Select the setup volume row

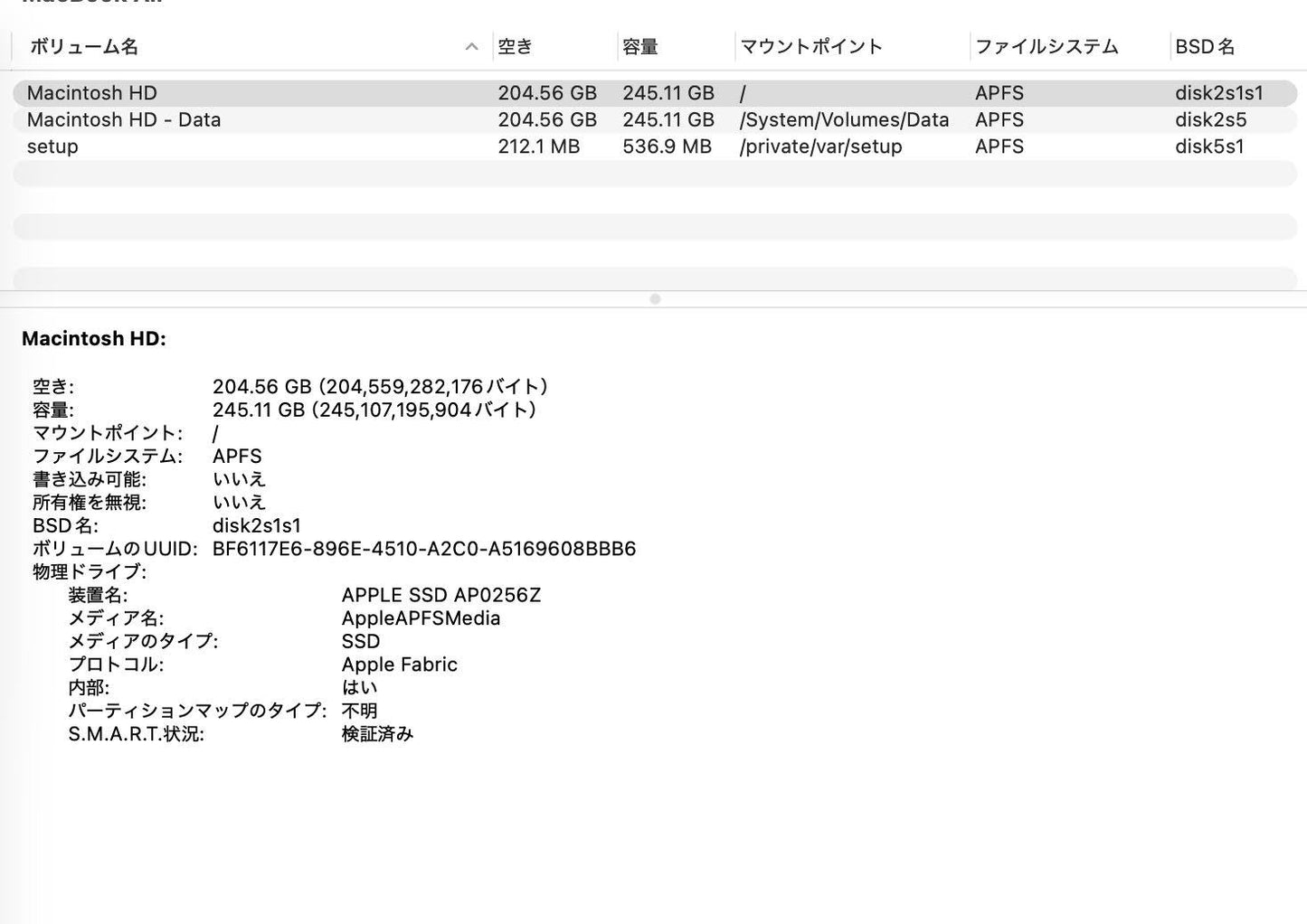click(x=655, y=146)
